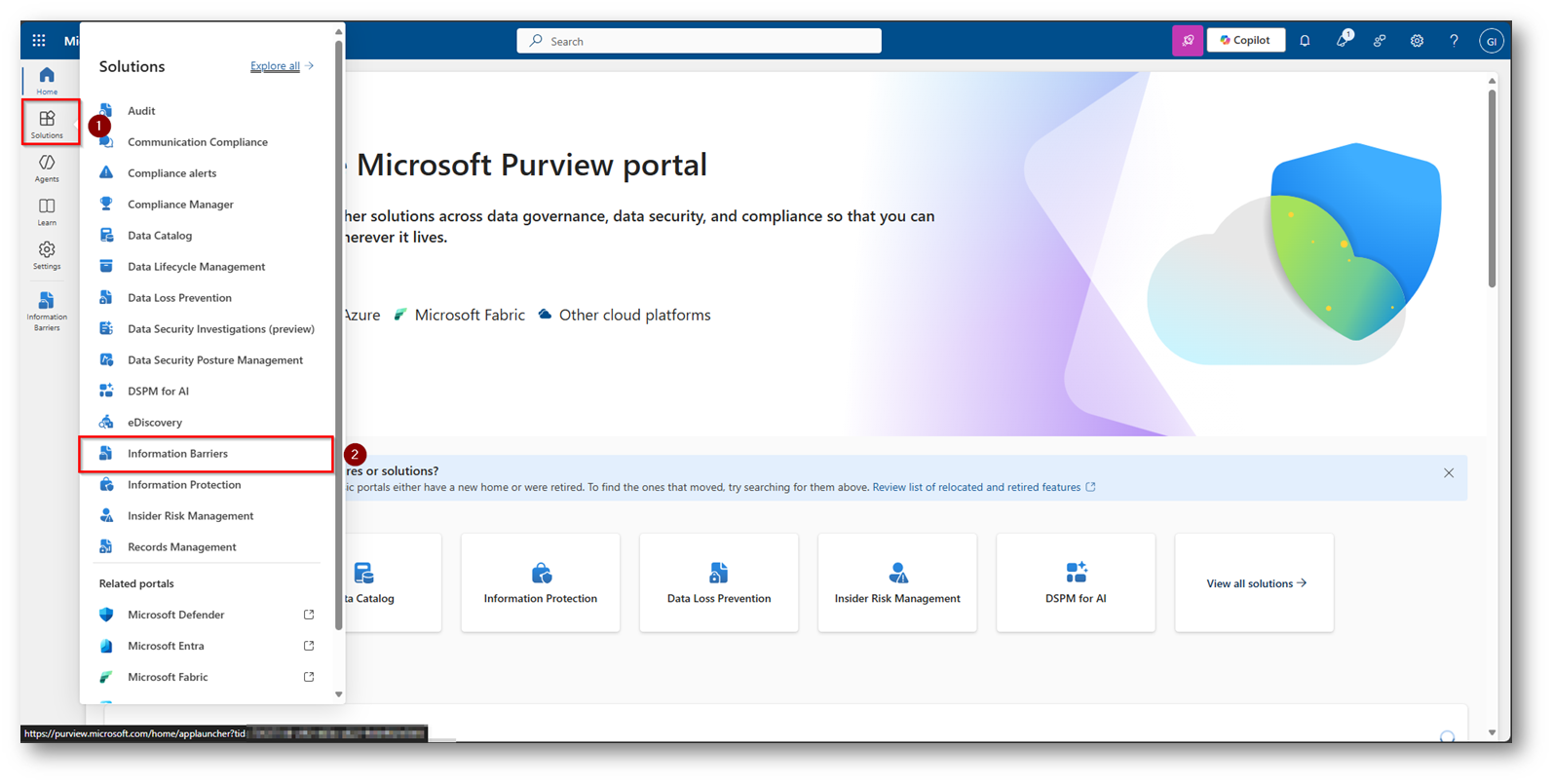Open the Insider Risk Management card
This screenshot has height=784, width=1553.
click(x=897, y=582)
